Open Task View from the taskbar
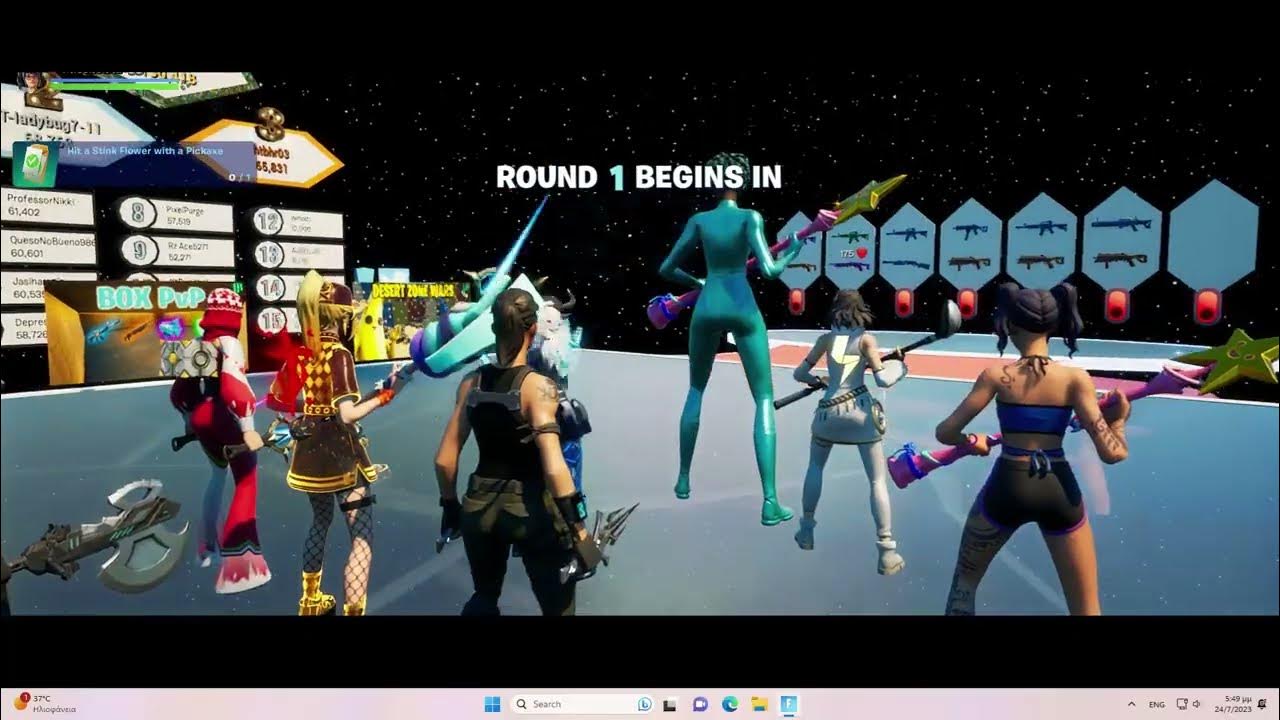 click(672, 704)
